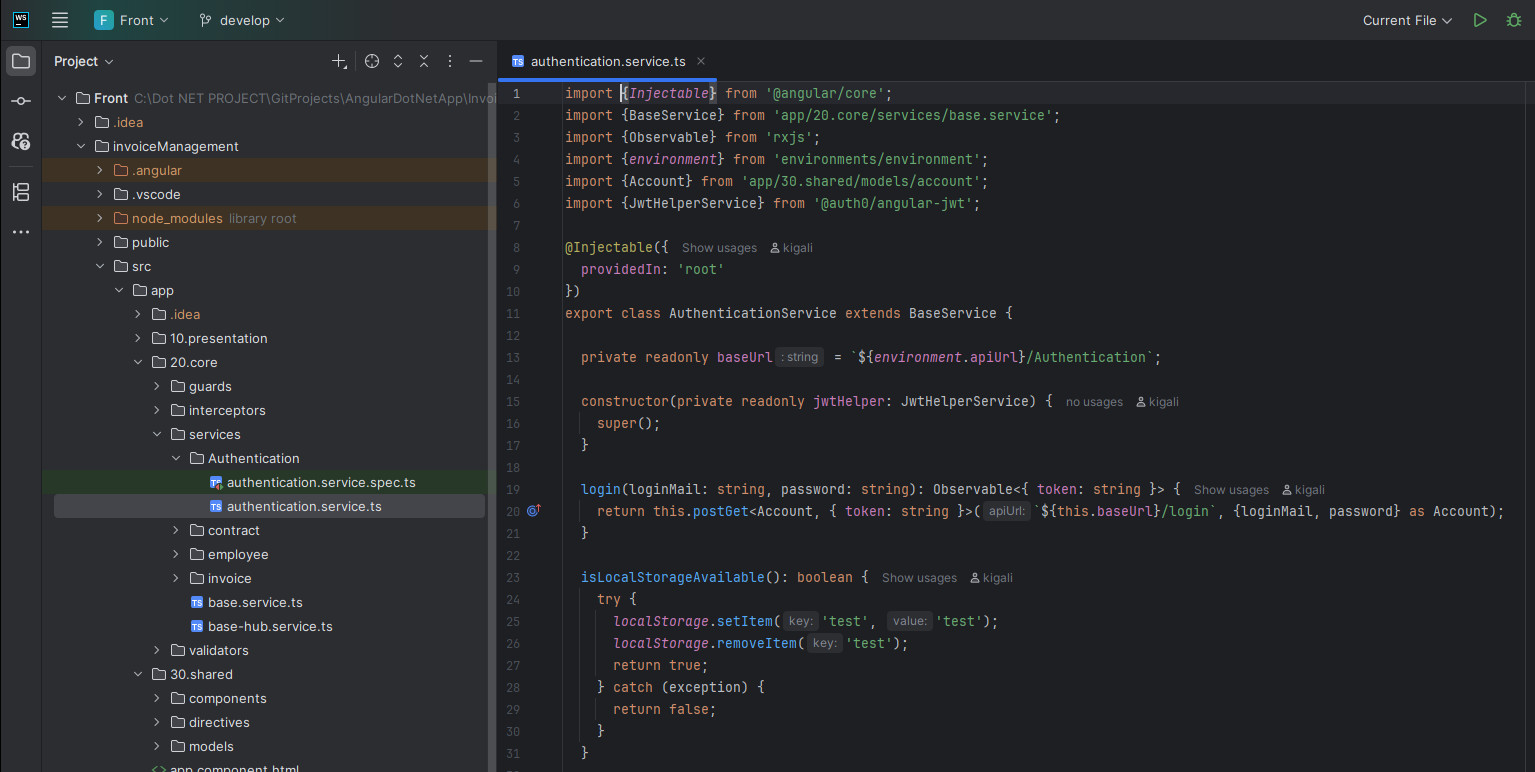This screenshot has width=1535, height=772.
Task: Click the app folder row
Action: point(269,290)
